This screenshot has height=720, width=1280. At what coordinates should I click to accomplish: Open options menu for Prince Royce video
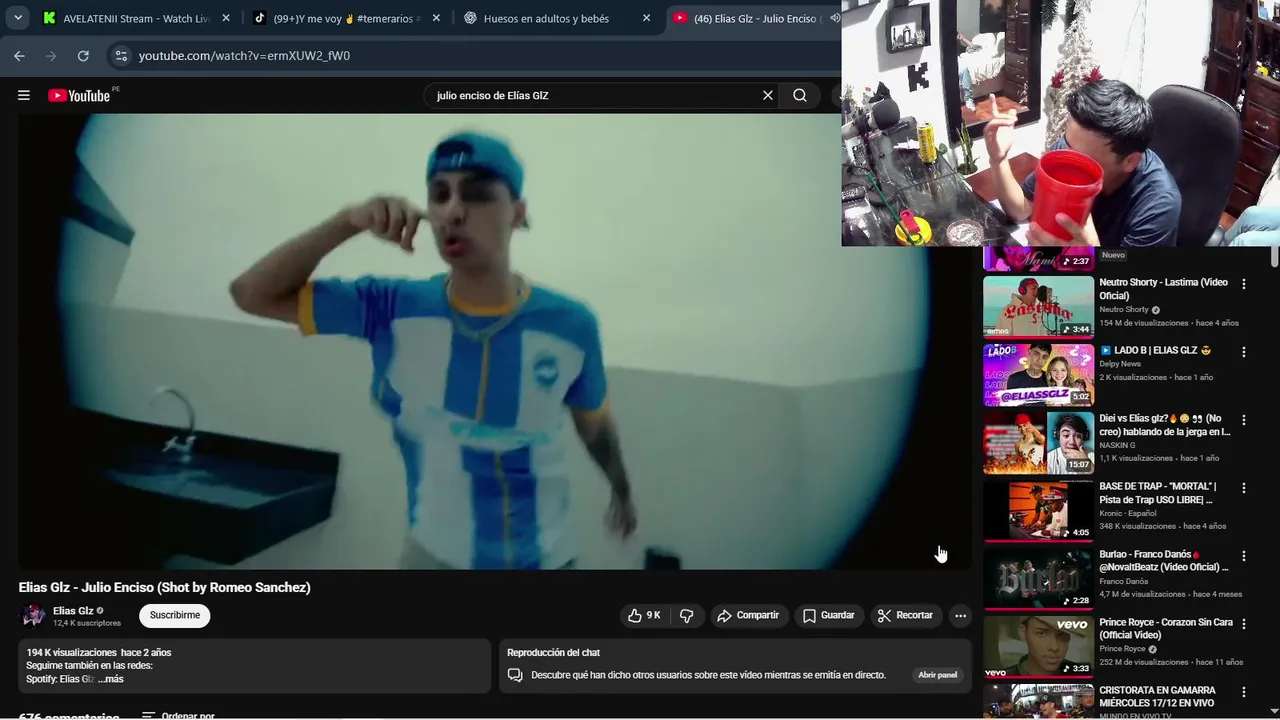(1244, 624)
